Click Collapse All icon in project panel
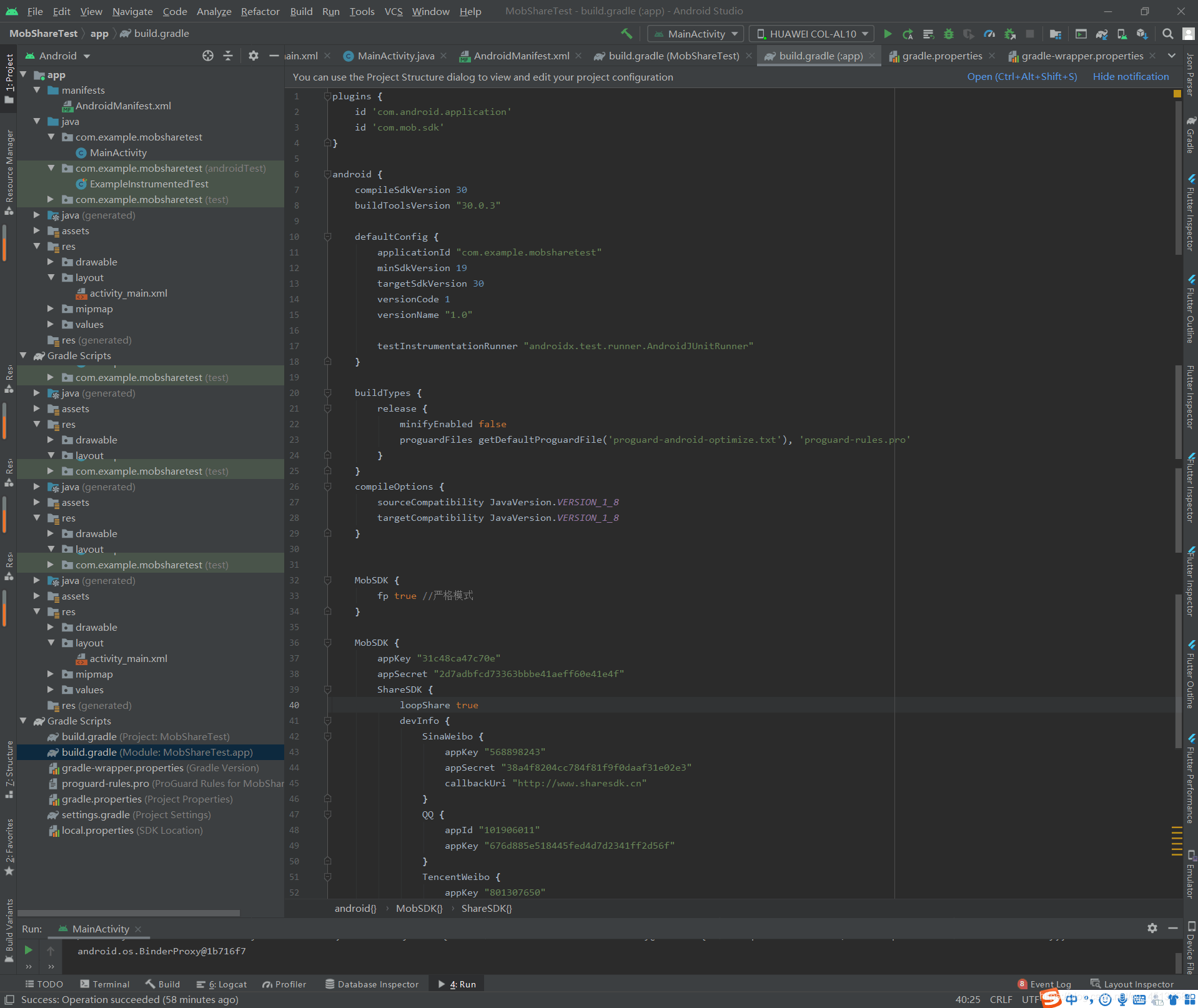The image size is (1198, 1008). pyautogui.click(x=228, y=56)
